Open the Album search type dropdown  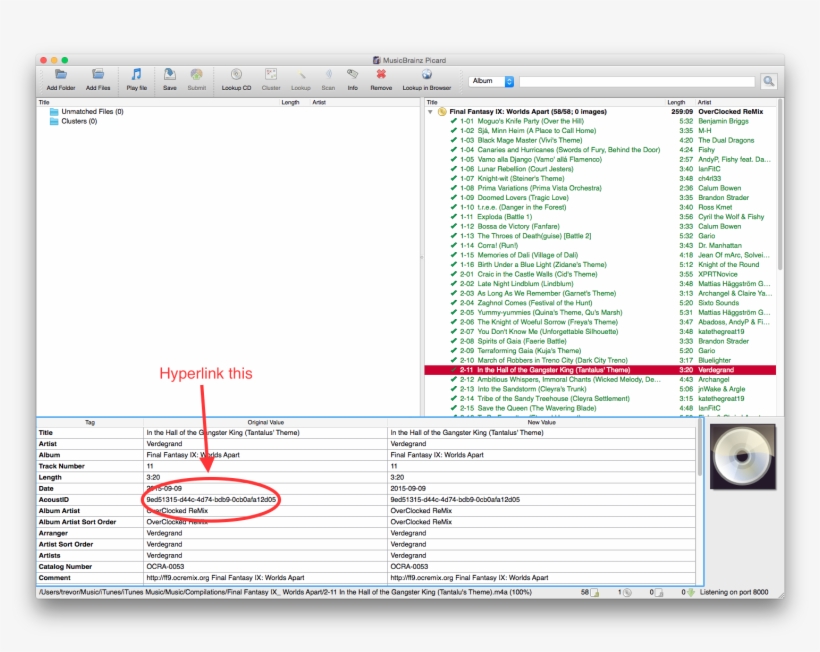tap(491, 81)
